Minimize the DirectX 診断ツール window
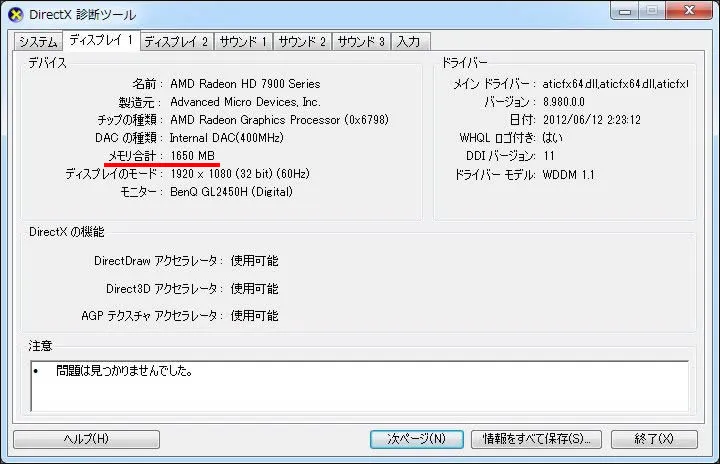 (624, 11)
